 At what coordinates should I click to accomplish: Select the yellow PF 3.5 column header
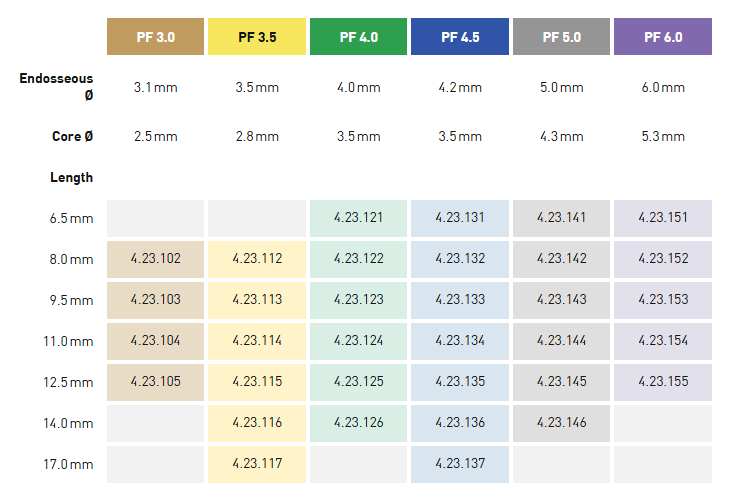pos(257,37)
